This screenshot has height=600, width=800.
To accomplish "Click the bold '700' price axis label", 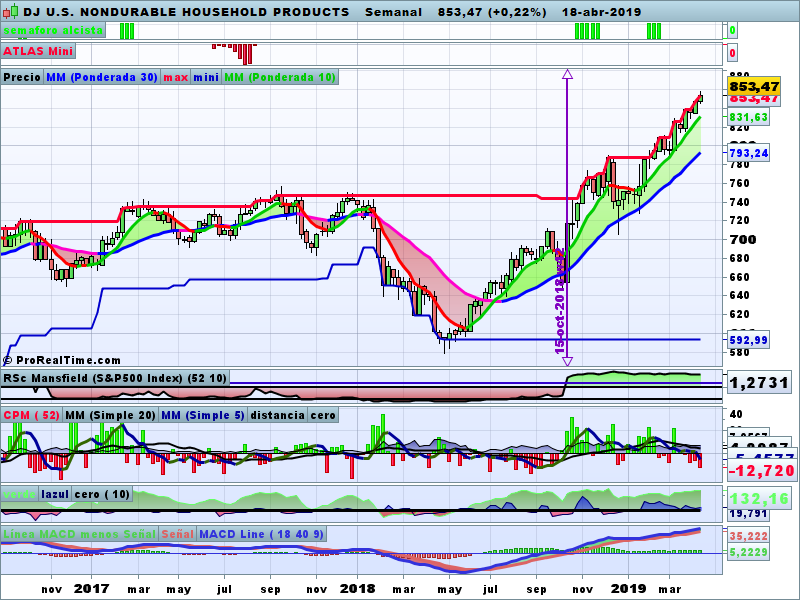I will click(742, 239).
